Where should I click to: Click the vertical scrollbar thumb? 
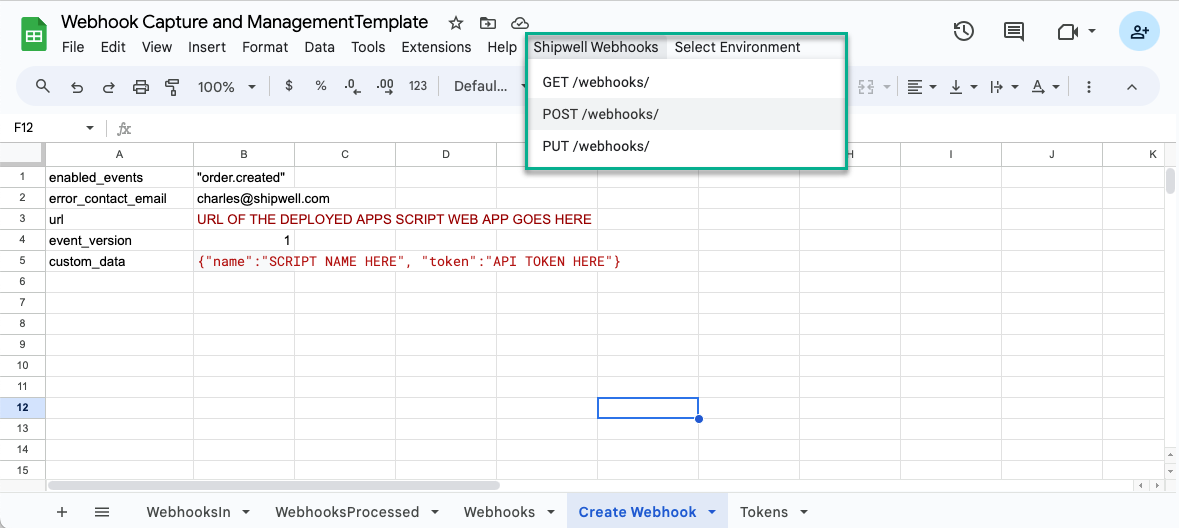[x=1170, y=181]
